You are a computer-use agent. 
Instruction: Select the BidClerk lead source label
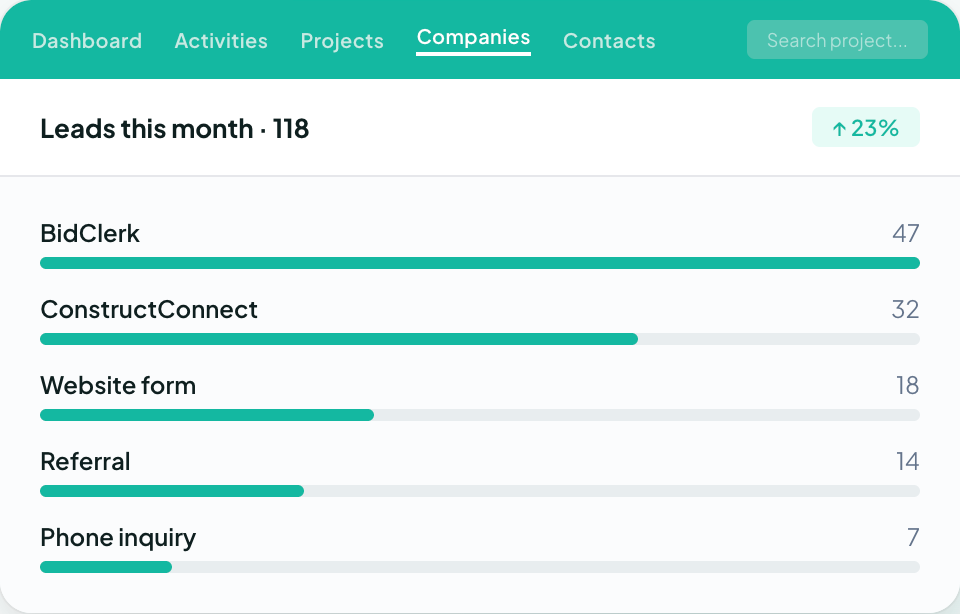click(x=90, y=234)
